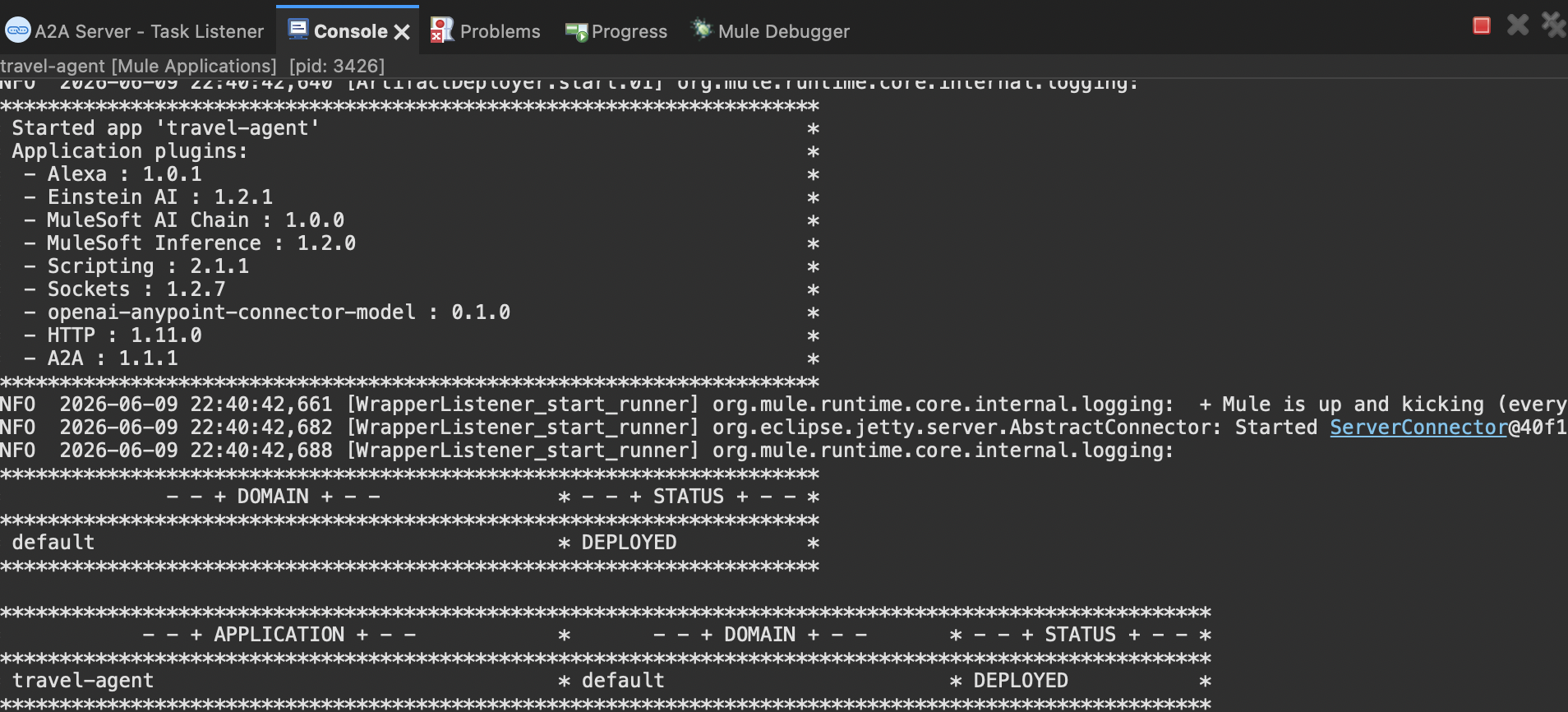The height and width of the screenshot is (712, 1568).
Task: Close the Console tab
Action: [402, 32]
